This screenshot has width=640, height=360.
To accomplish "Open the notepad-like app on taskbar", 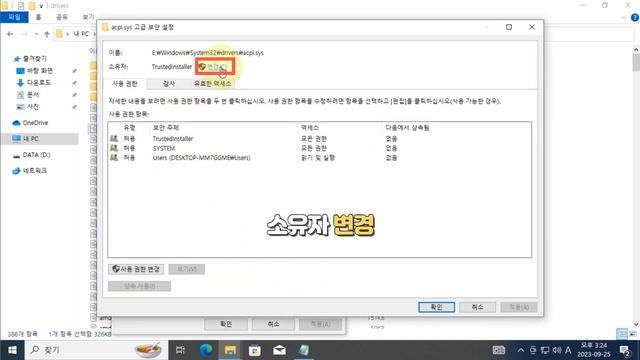I will [x=303, y=350].
